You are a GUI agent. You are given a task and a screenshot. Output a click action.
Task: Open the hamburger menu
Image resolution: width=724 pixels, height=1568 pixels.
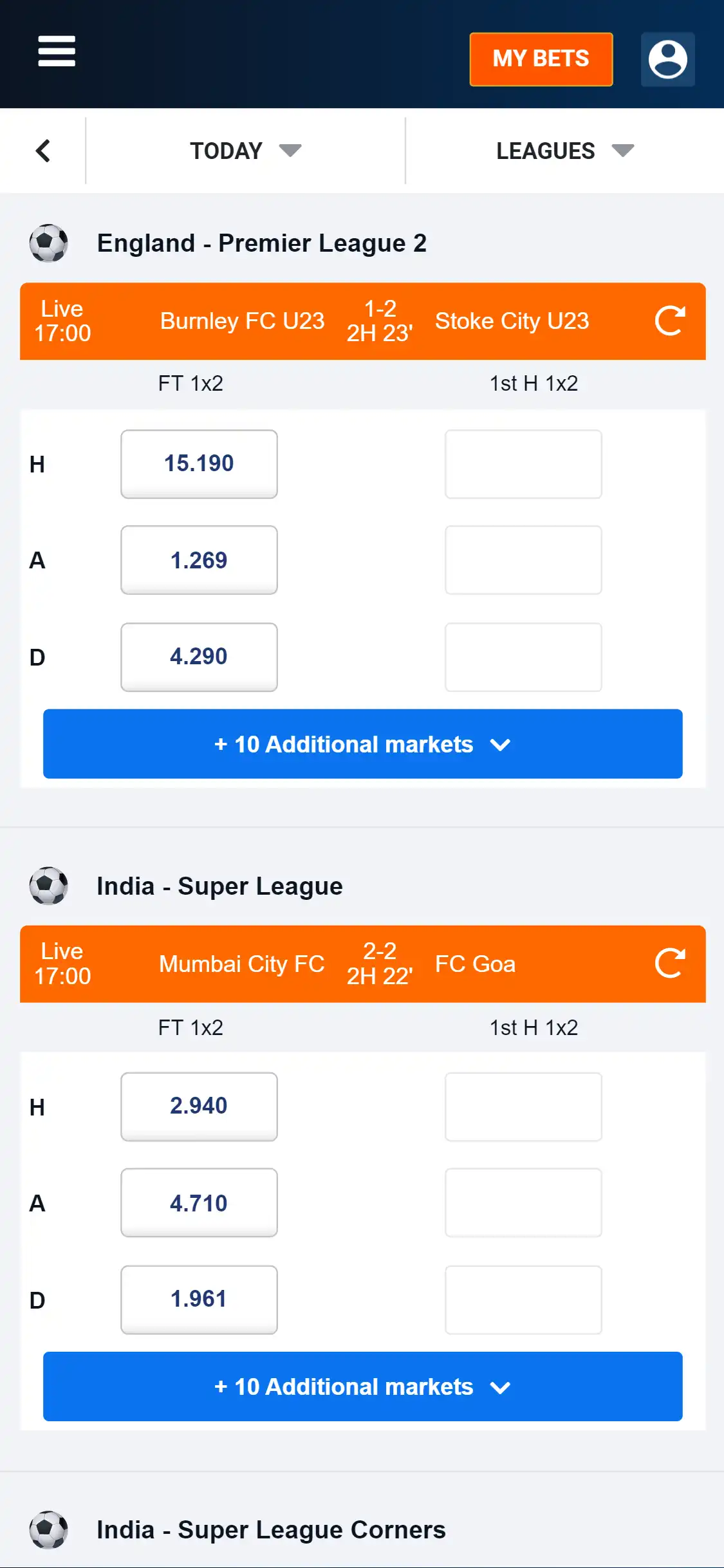click(x=57, y=51)
